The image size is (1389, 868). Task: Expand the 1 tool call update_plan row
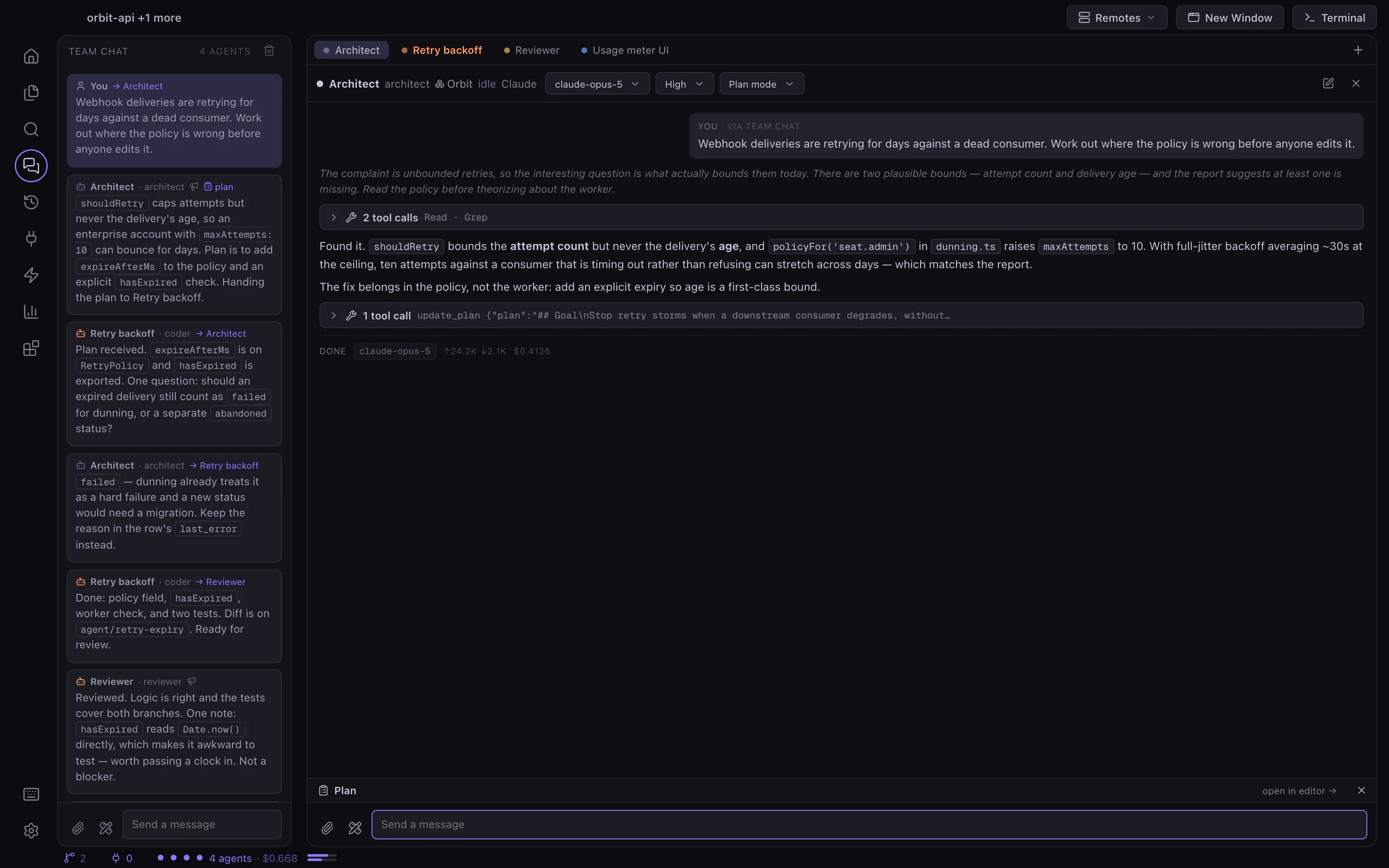point(841,315)
